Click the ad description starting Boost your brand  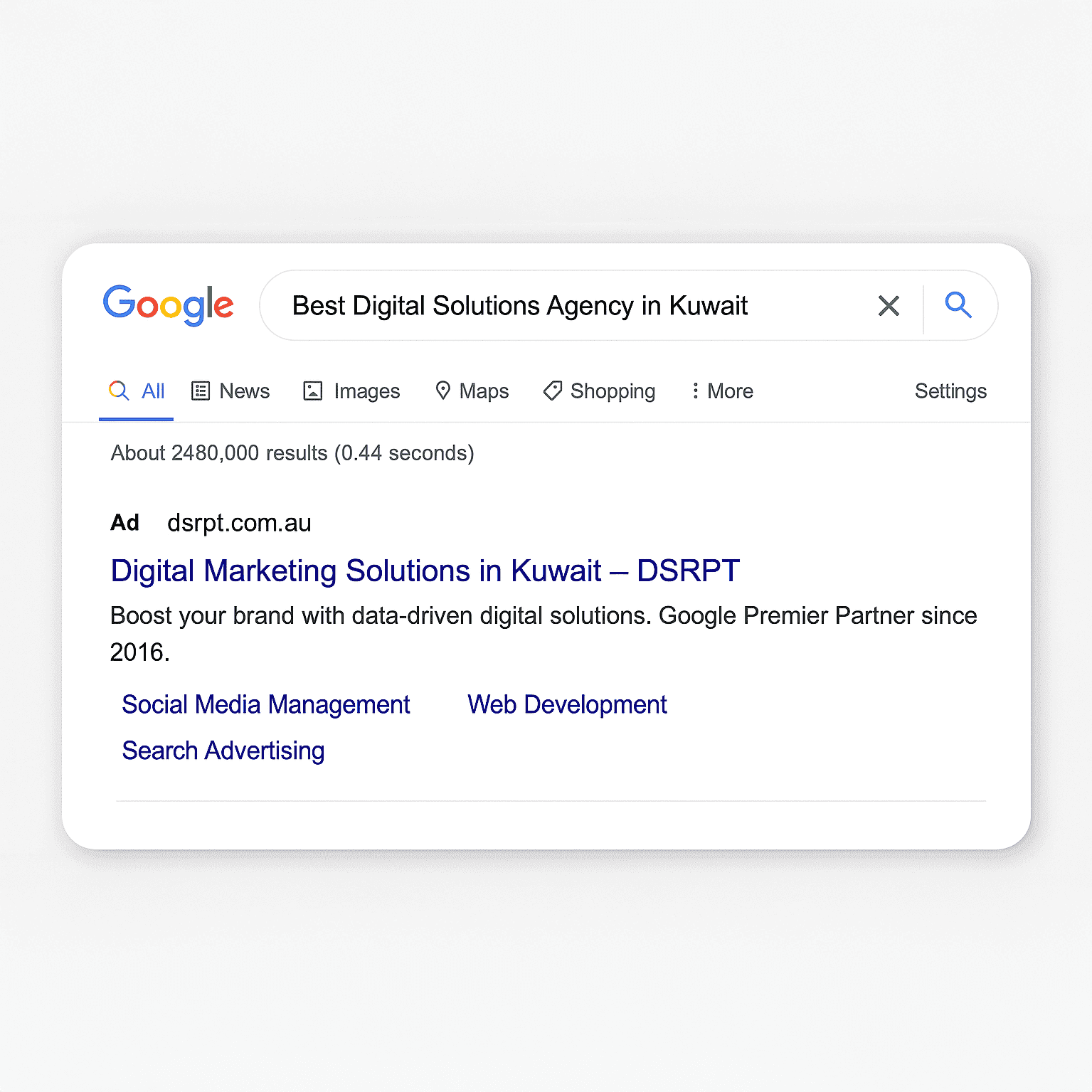tap(544, 633)
